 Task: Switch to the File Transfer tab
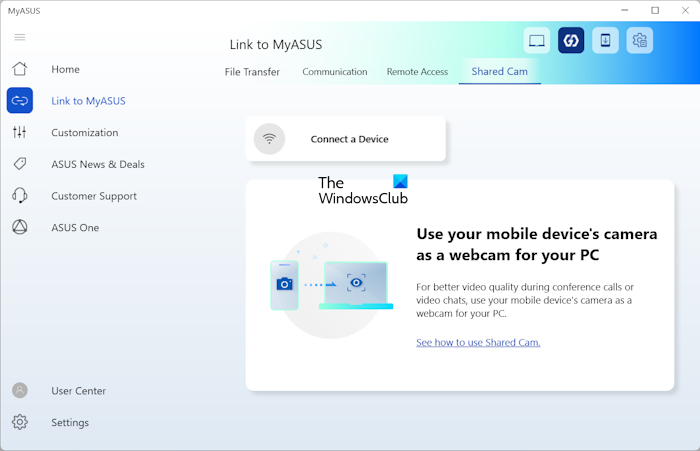coord(252,72)
